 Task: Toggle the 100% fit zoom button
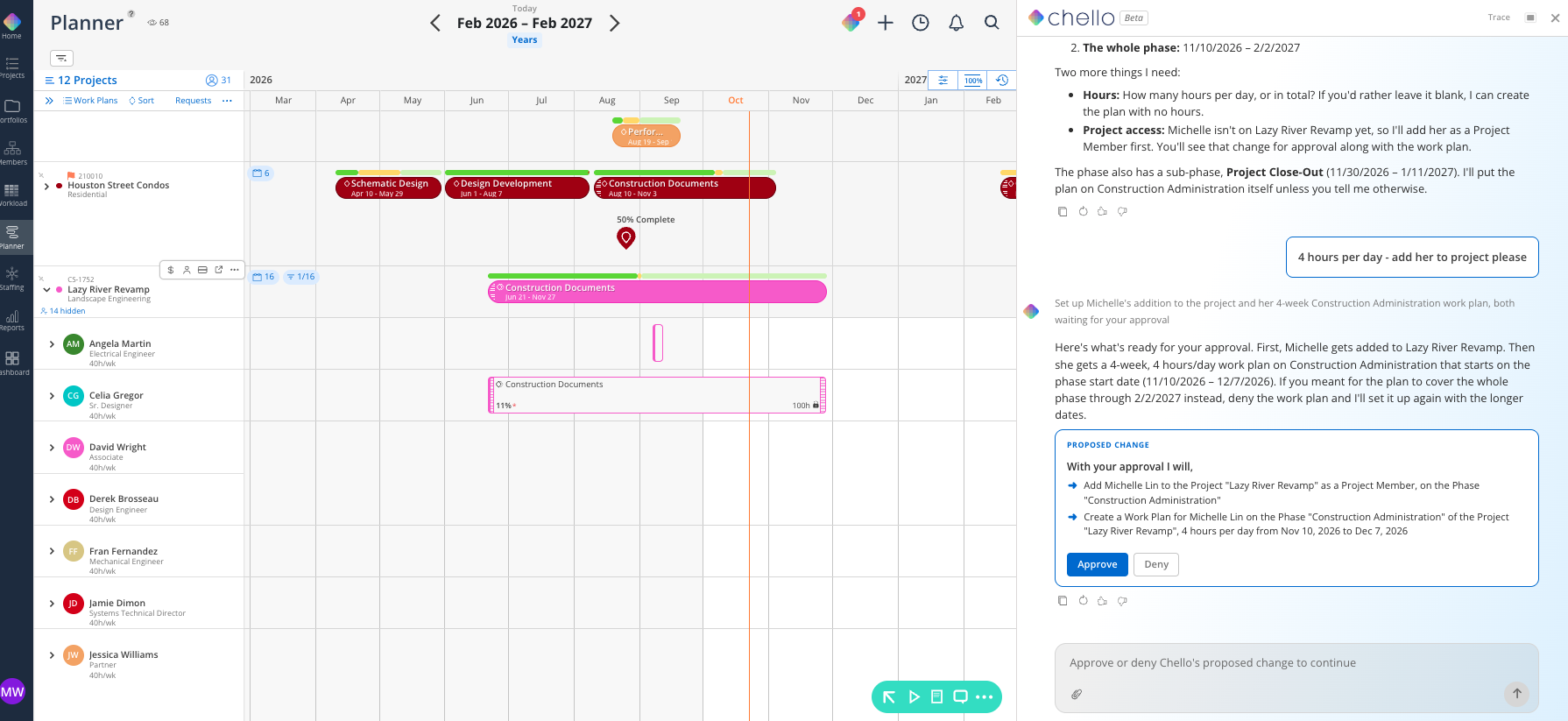973,80
